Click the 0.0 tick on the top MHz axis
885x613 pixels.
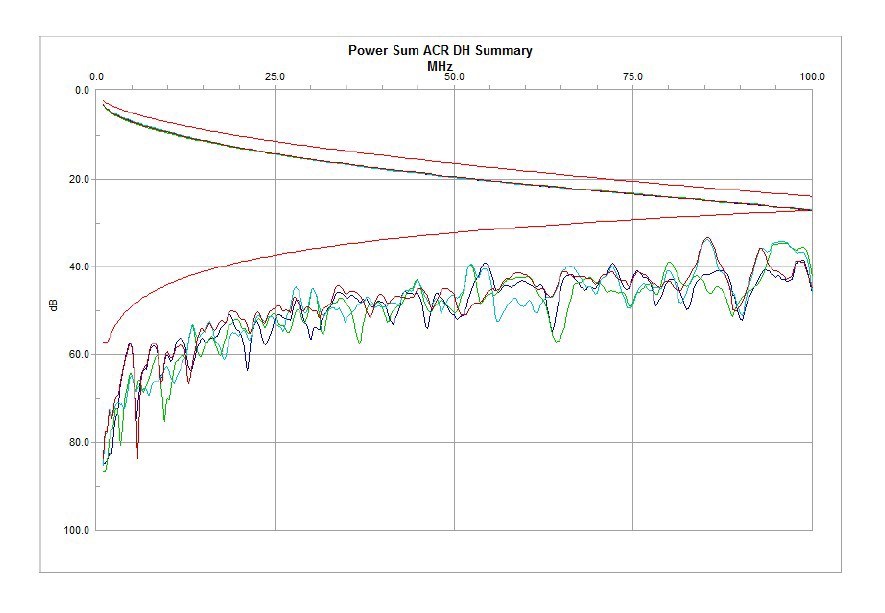click(x=97, y=76)
